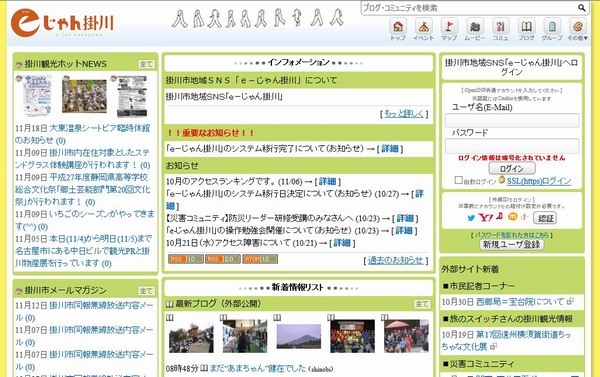Click 全て in 掛川市メールマガジン header

click(146, 291)
